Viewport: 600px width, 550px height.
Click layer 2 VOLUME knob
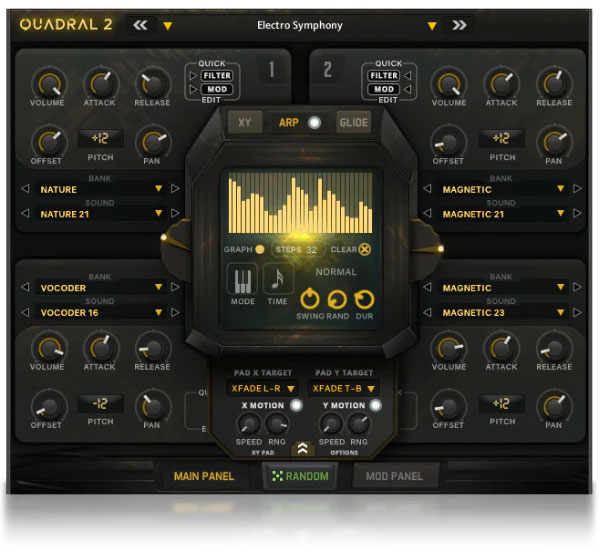pyautogui.click(x=448, y=83)
